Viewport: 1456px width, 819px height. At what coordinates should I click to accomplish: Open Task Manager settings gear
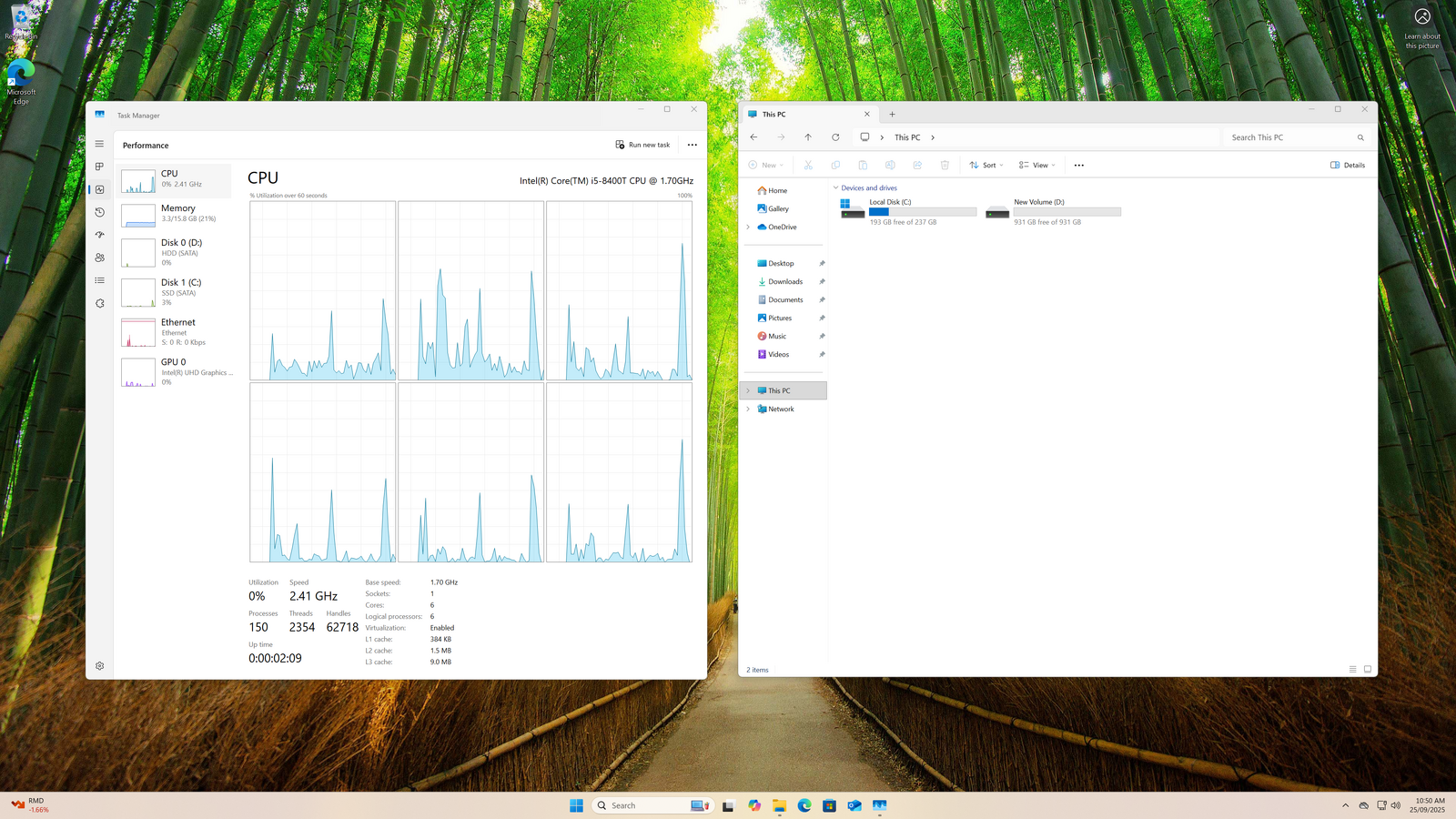[x=99, y=666]
